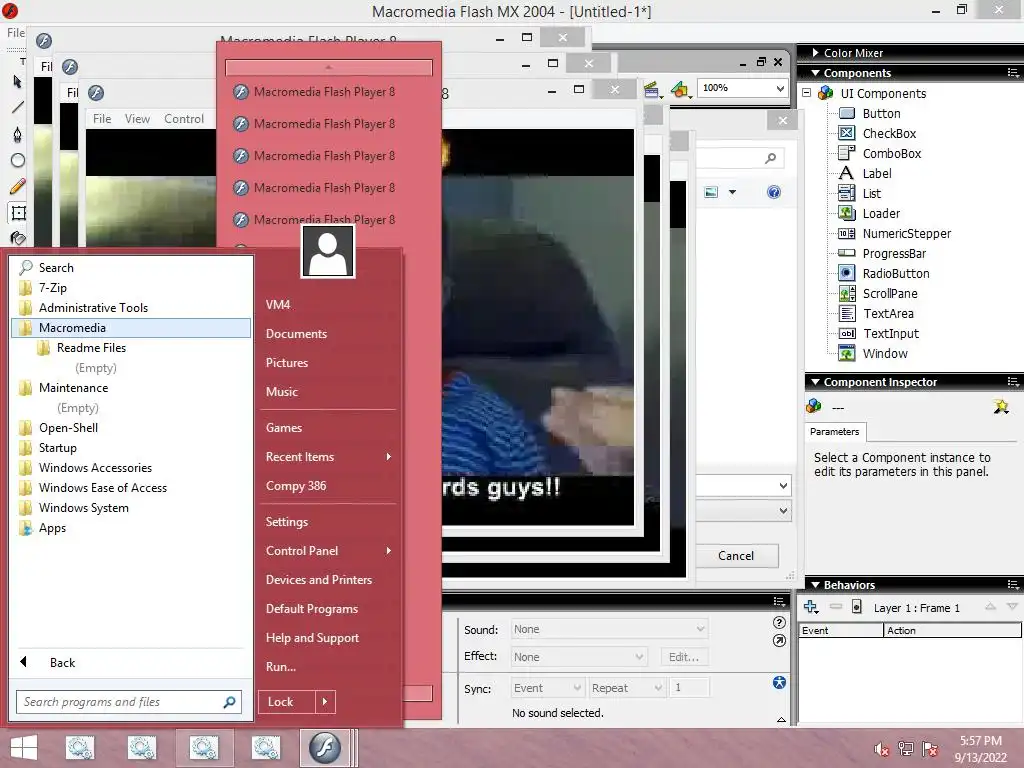This screenshot has height=768, width=1024.
Task: Select the TextArea component
Action: [x=888, y=314]
